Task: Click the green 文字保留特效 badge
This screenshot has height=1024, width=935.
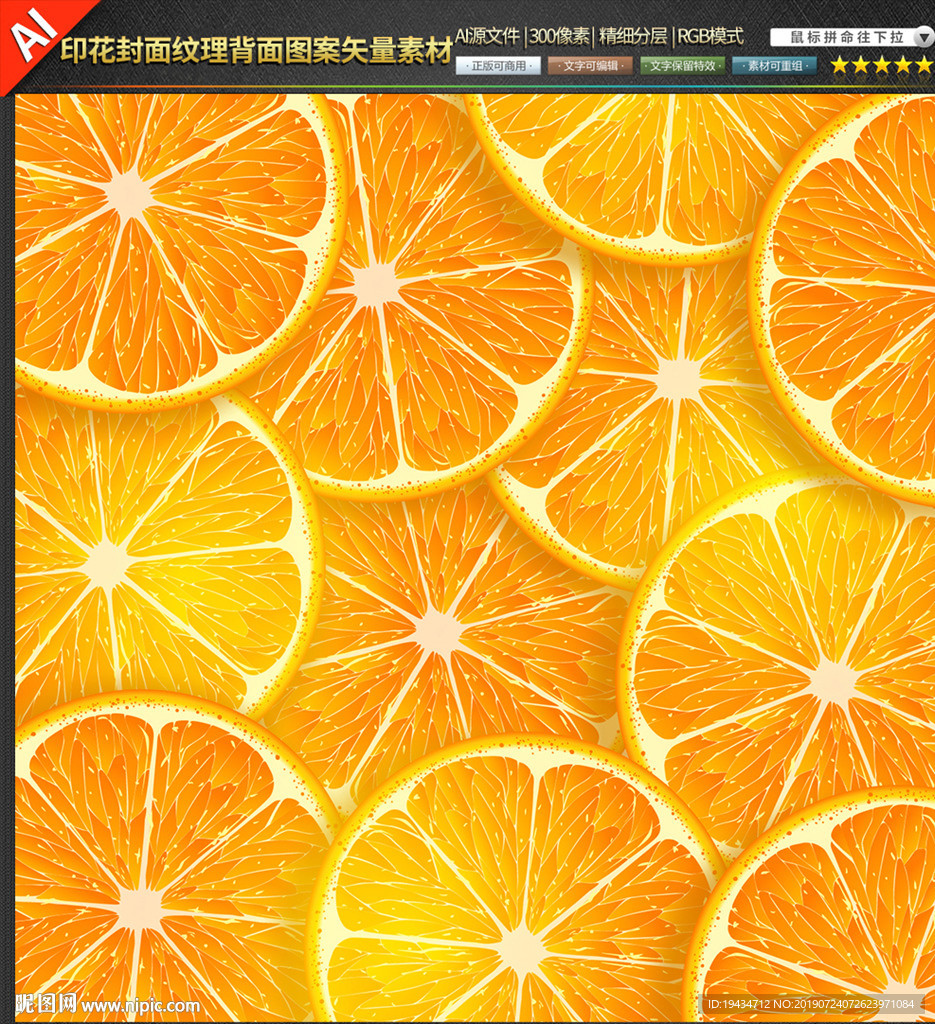Action: tap(682, 66)
